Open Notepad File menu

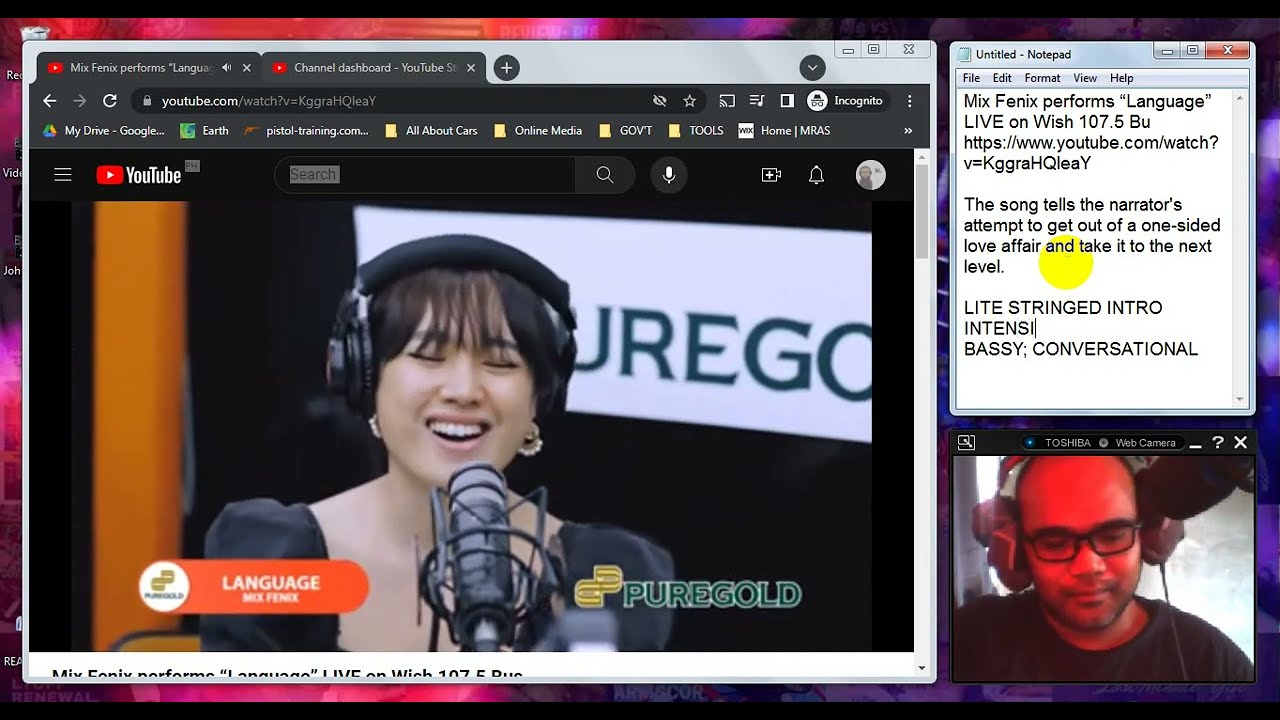coord(971,78)
